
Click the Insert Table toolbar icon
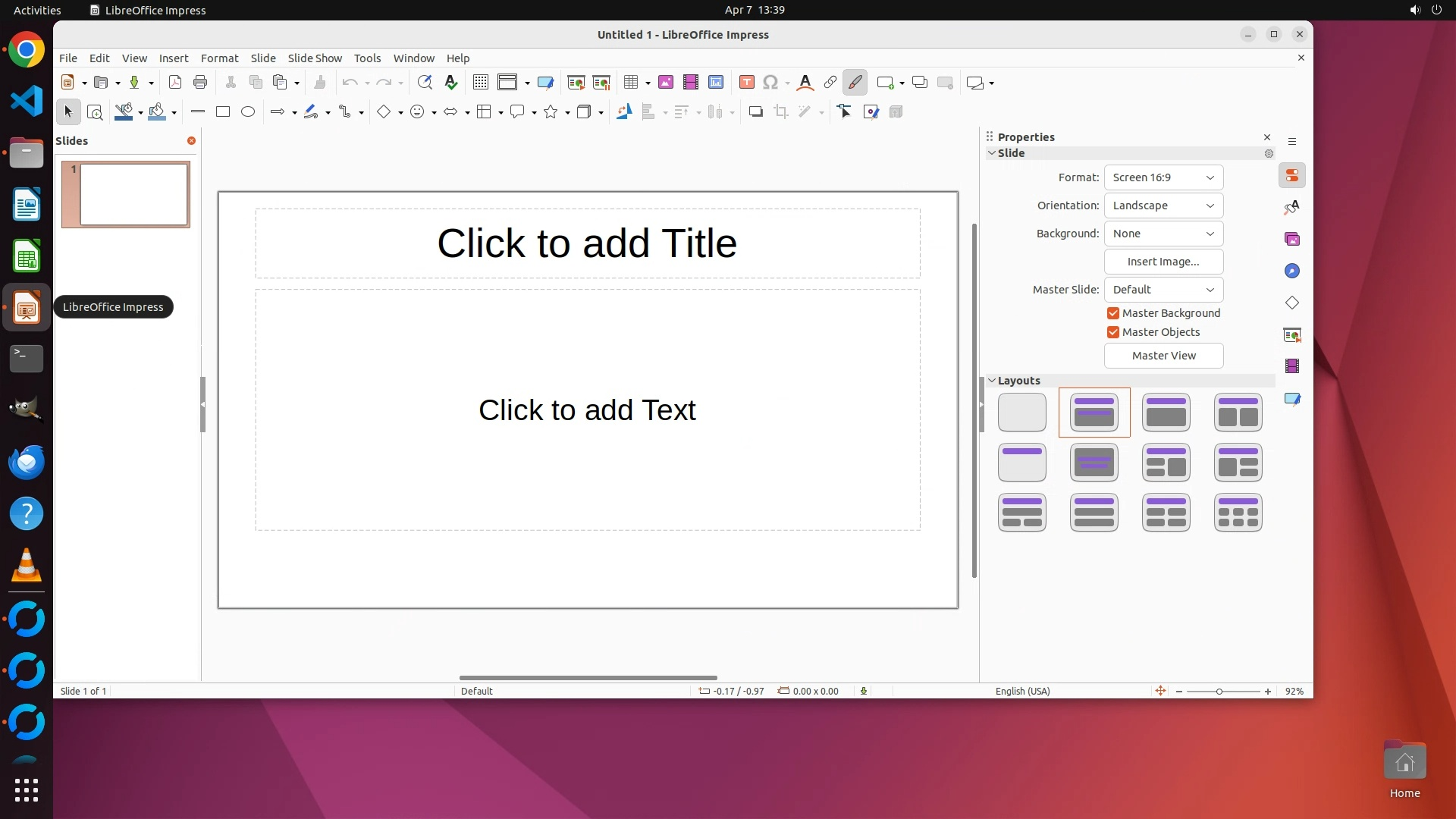630,83
